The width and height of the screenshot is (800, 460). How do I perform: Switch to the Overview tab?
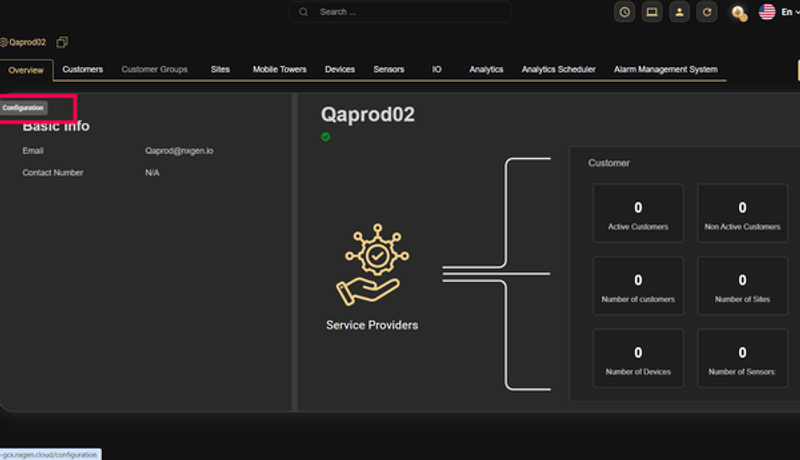click(26, 70)
